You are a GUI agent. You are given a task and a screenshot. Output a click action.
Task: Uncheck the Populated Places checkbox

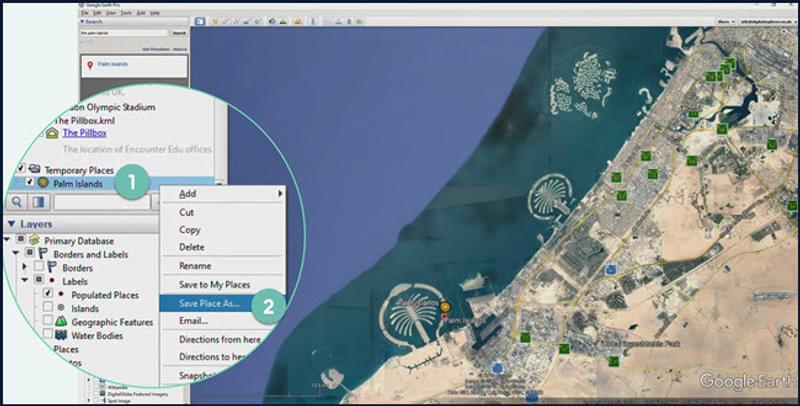click(47, 293)
